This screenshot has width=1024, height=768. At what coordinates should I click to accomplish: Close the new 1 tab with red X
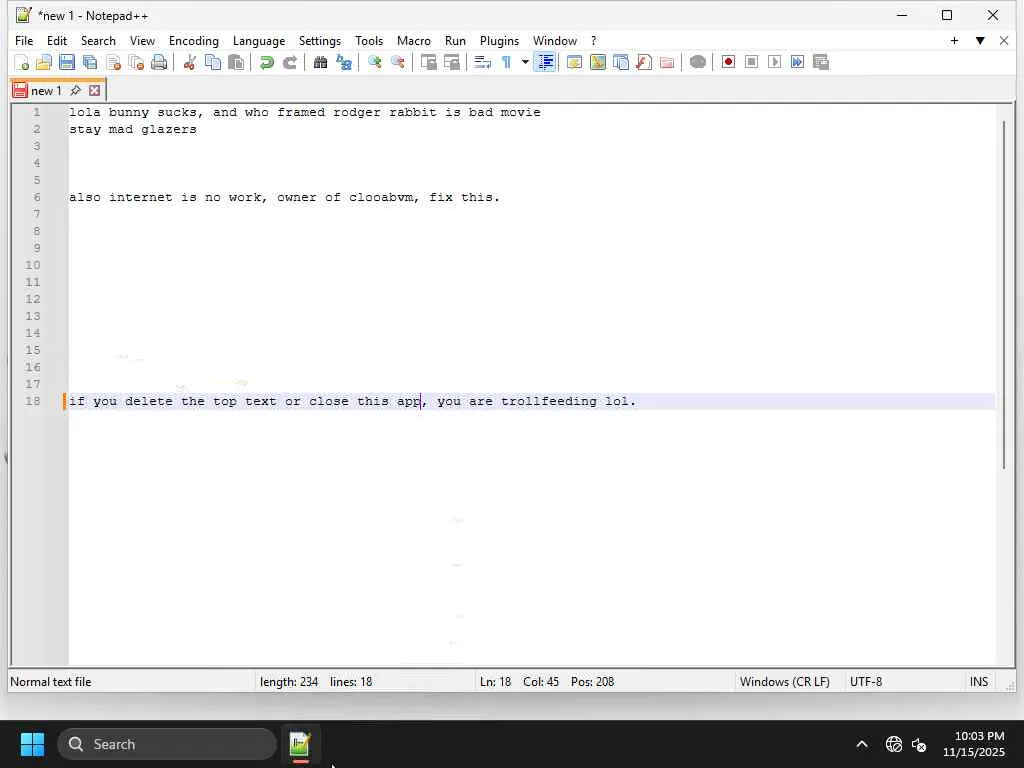coord(95,90)
